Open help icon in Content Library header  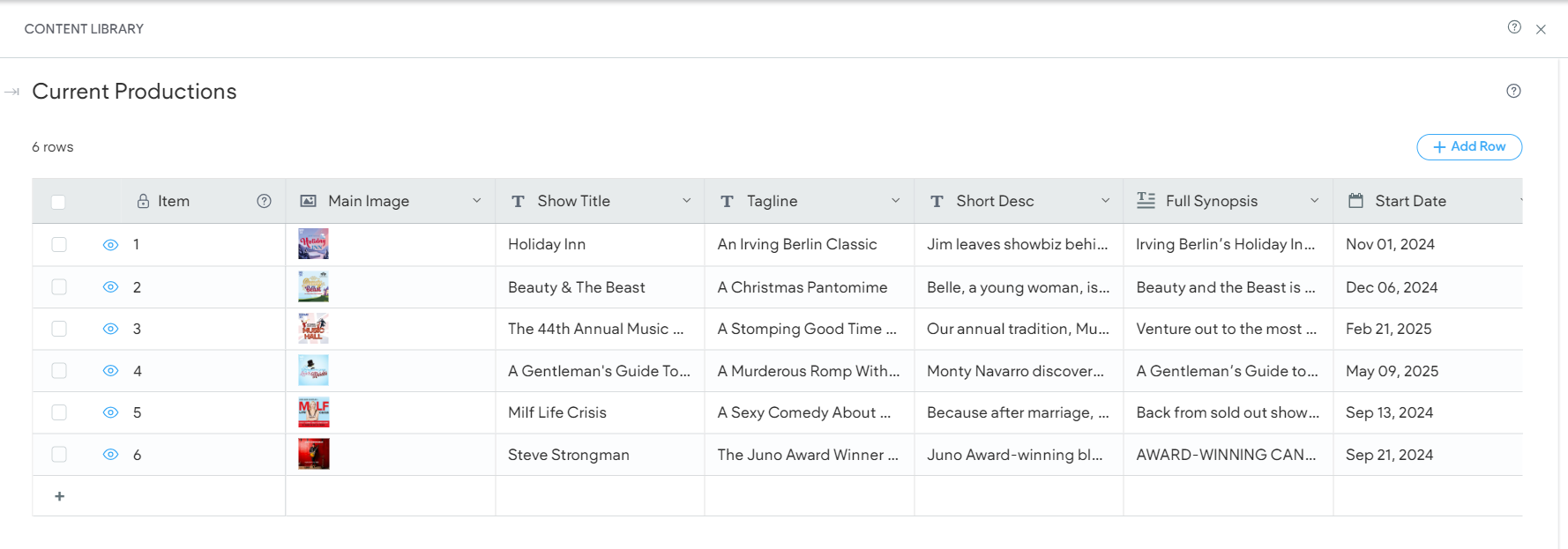[x=1514, y=27]
